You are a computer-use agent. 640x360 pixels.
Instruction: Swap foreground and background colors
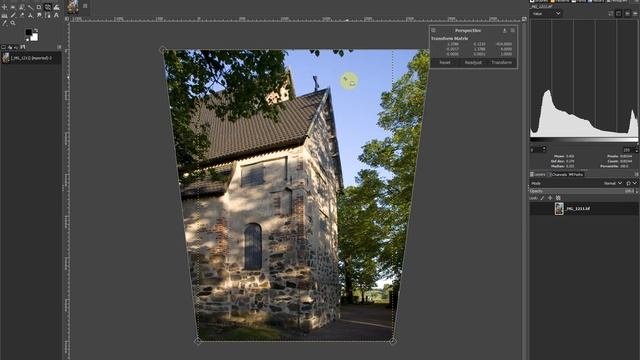pos(36,30)
